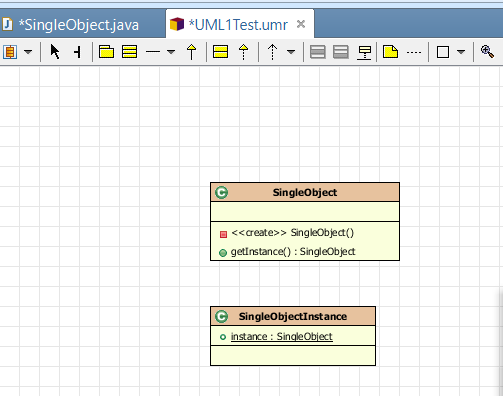503x396 pixels.
Task: Select the yellow note tool
Action: 390,52
